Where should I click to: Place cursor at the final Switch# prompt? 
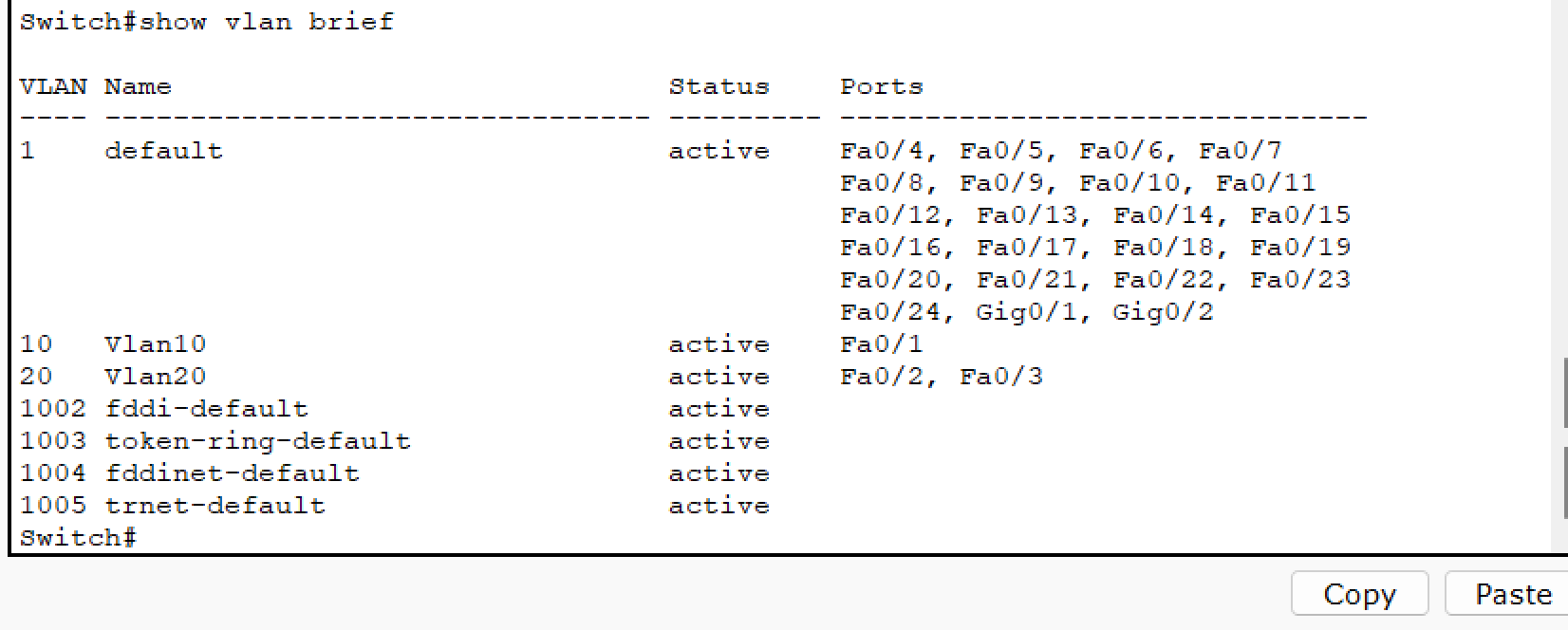click(78, 538)
